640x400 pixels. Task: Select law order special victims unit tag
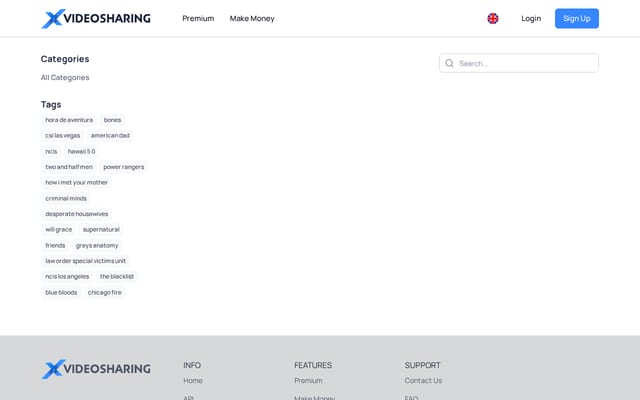tap(85, 261)
